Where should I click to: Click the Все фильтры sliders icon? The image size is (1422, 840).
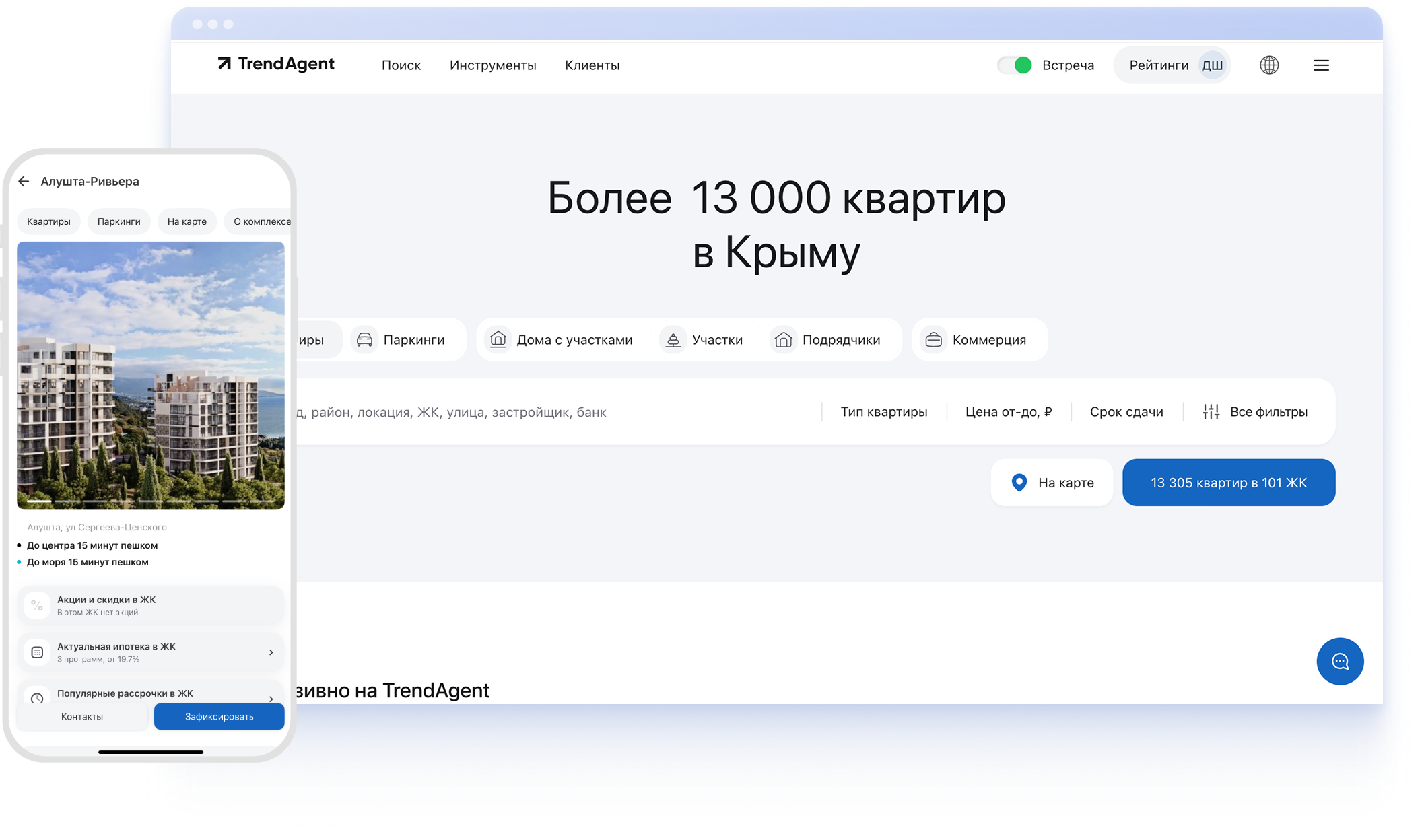pyautogui.click(x=1211, y=411)
